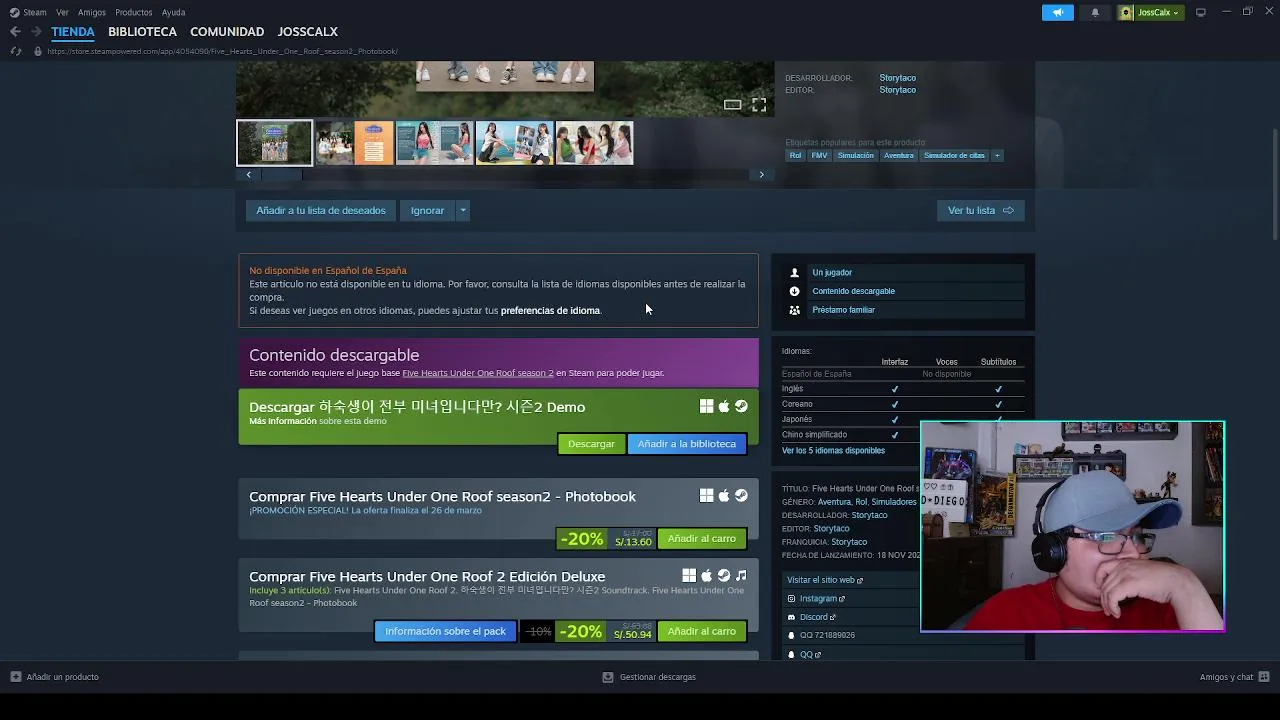Click the Amigos y chat icon
Screen dimensions: 1280x720
click(1264, 677)
